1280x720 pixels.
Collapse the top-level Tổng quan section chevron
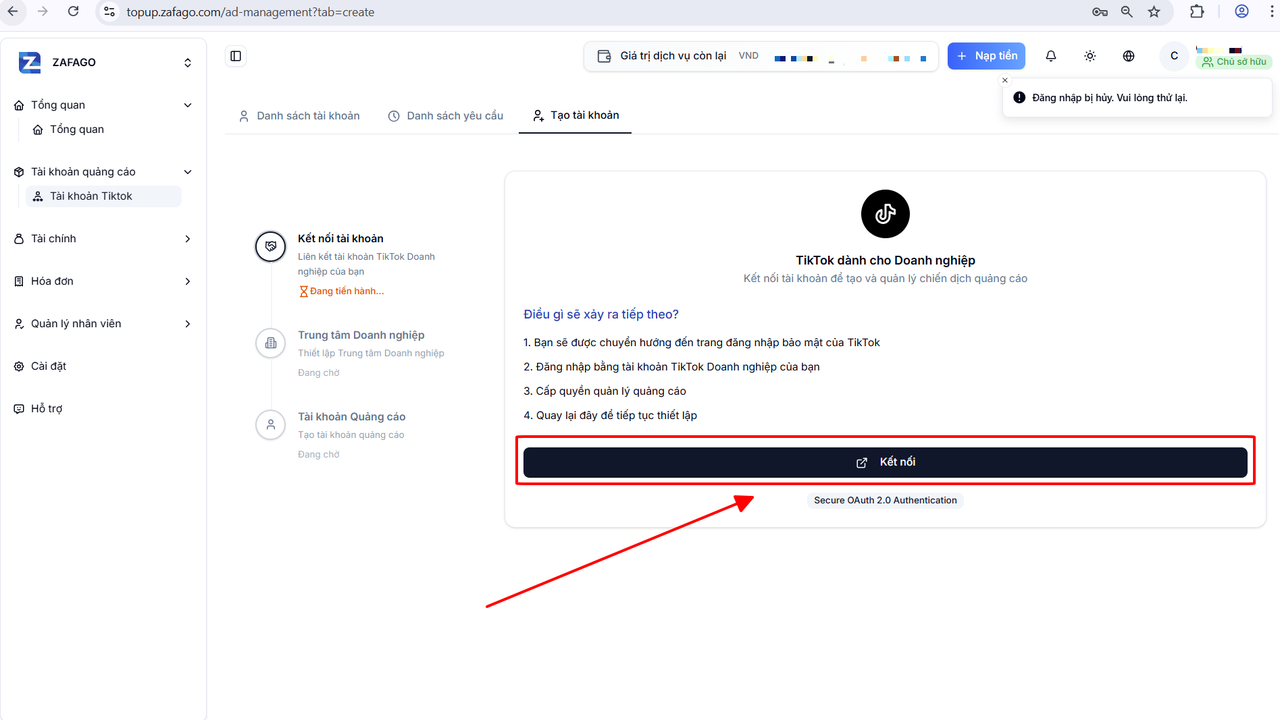pyautogui.click(x=187, y=105)
